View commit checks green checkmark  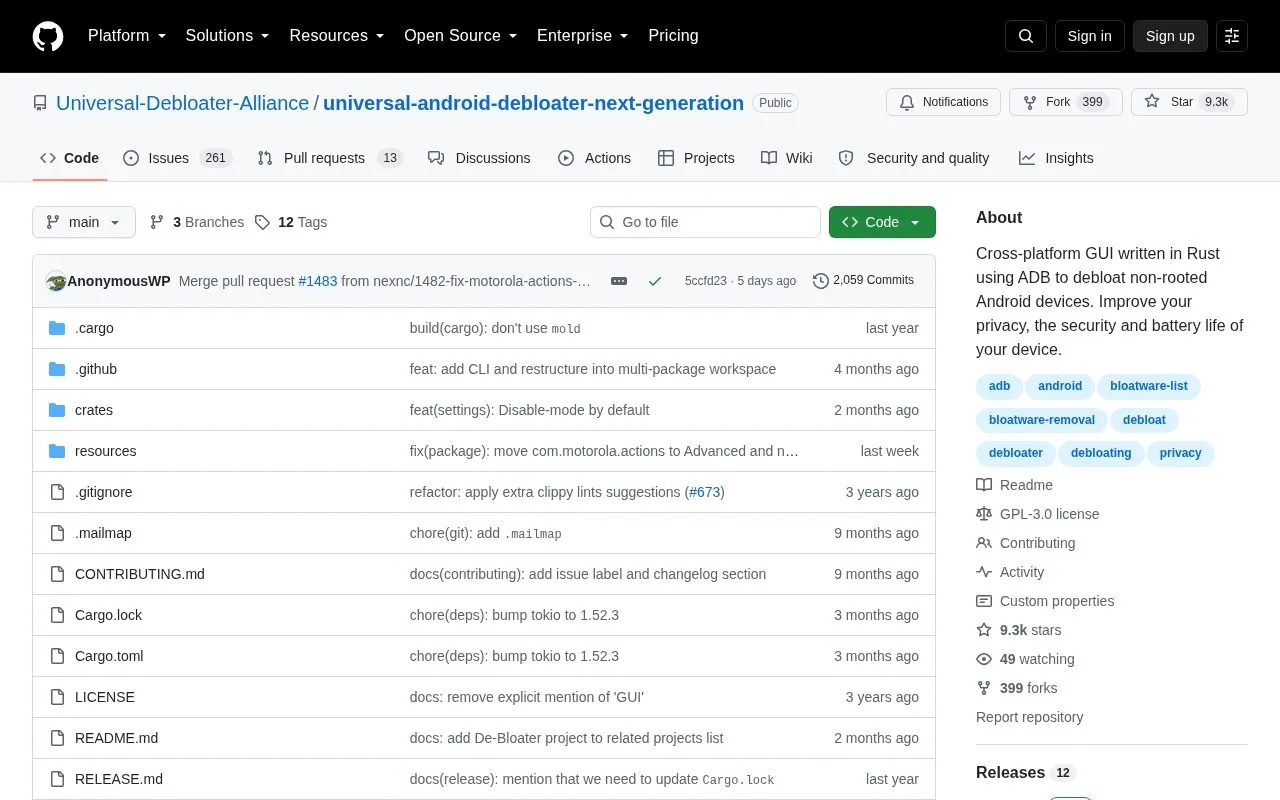tap(655, 281)
